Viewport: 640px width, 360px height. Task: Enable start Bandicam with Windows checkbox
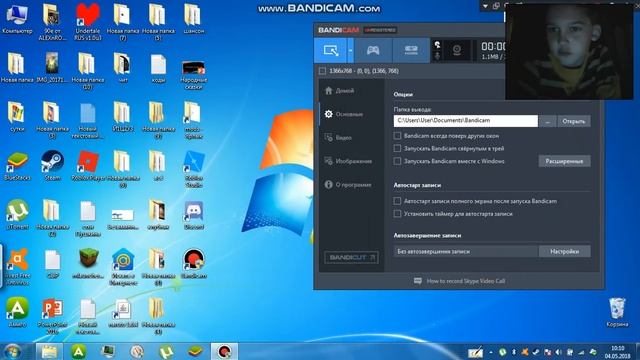pos(397,161)
